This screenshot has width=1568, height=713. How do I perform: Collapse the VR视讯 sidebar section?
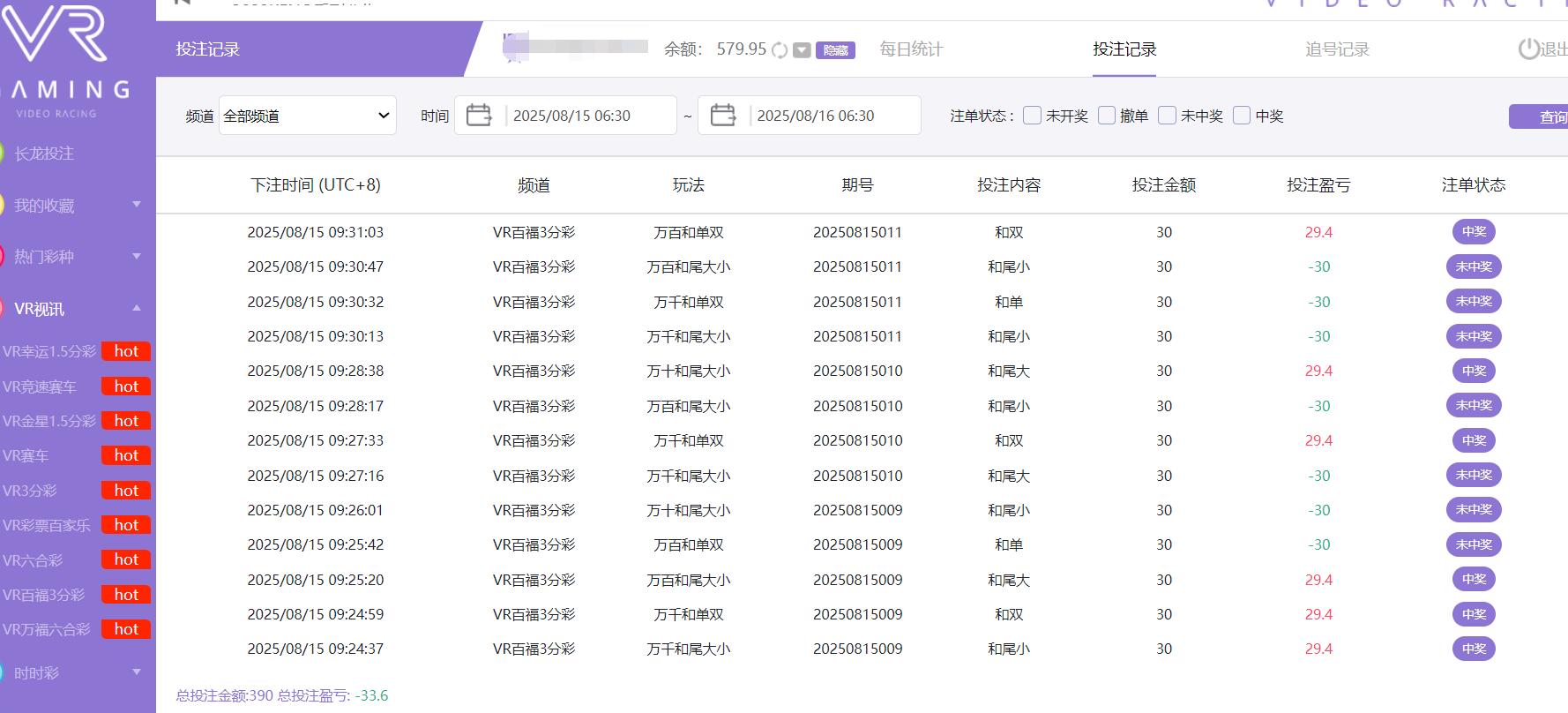coord(137,308)
